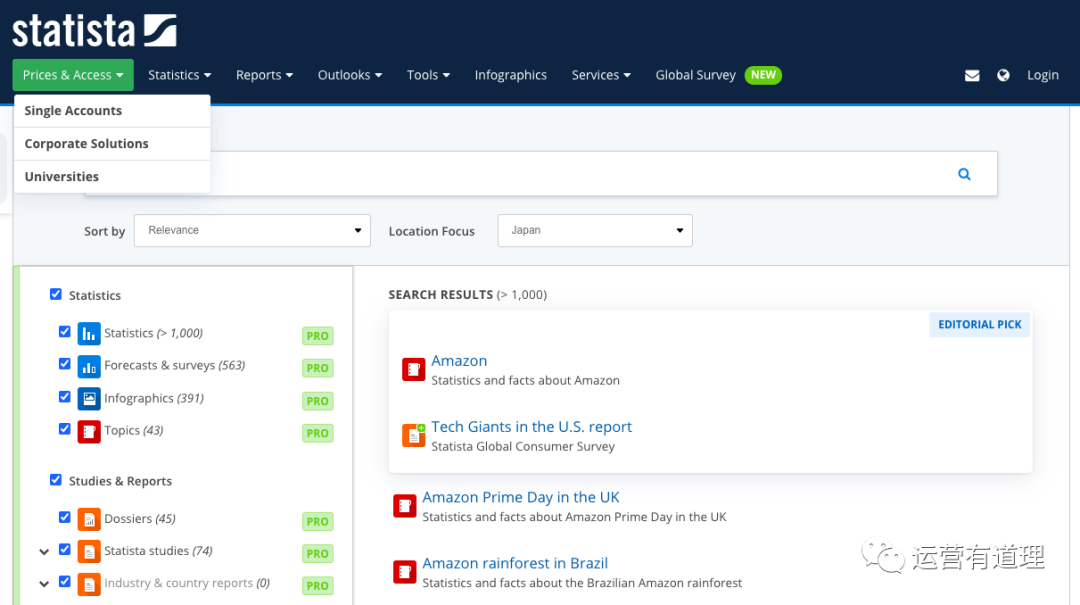
Task: Open the Reports nav dropdown
Action: tap(264, 75)
